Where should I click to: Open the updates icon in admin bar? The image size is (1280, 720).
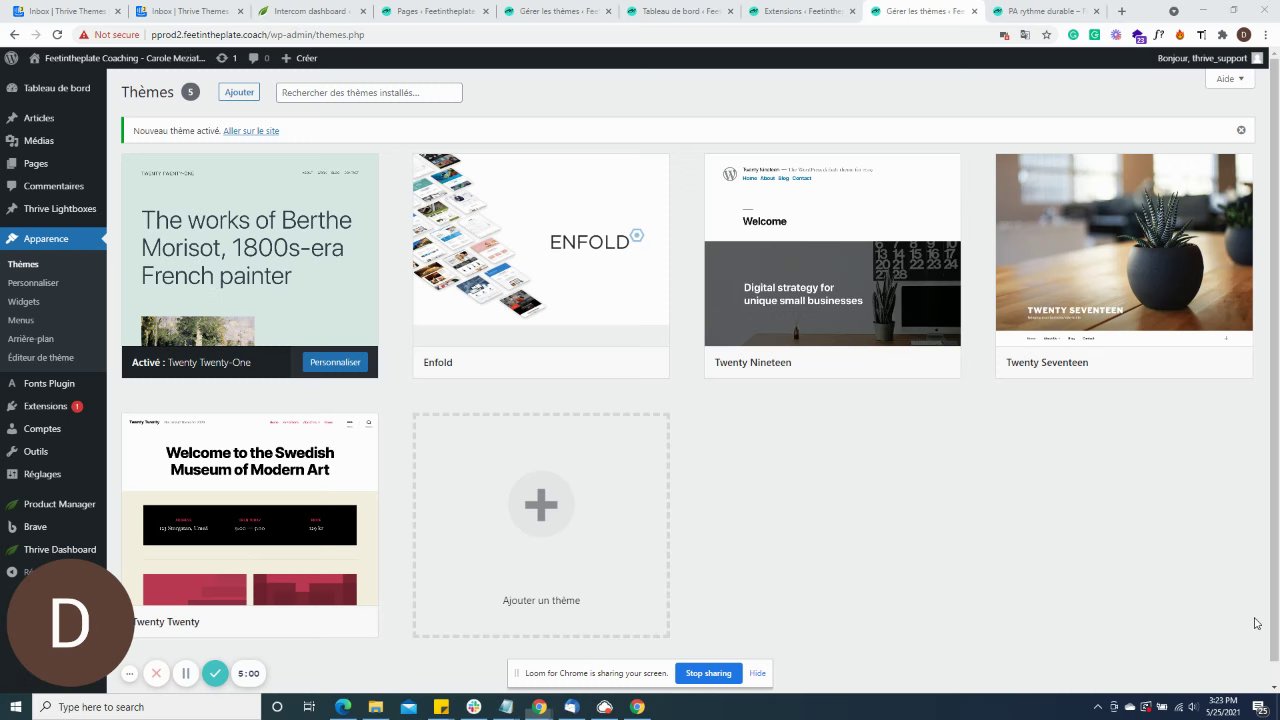(222, 58)
